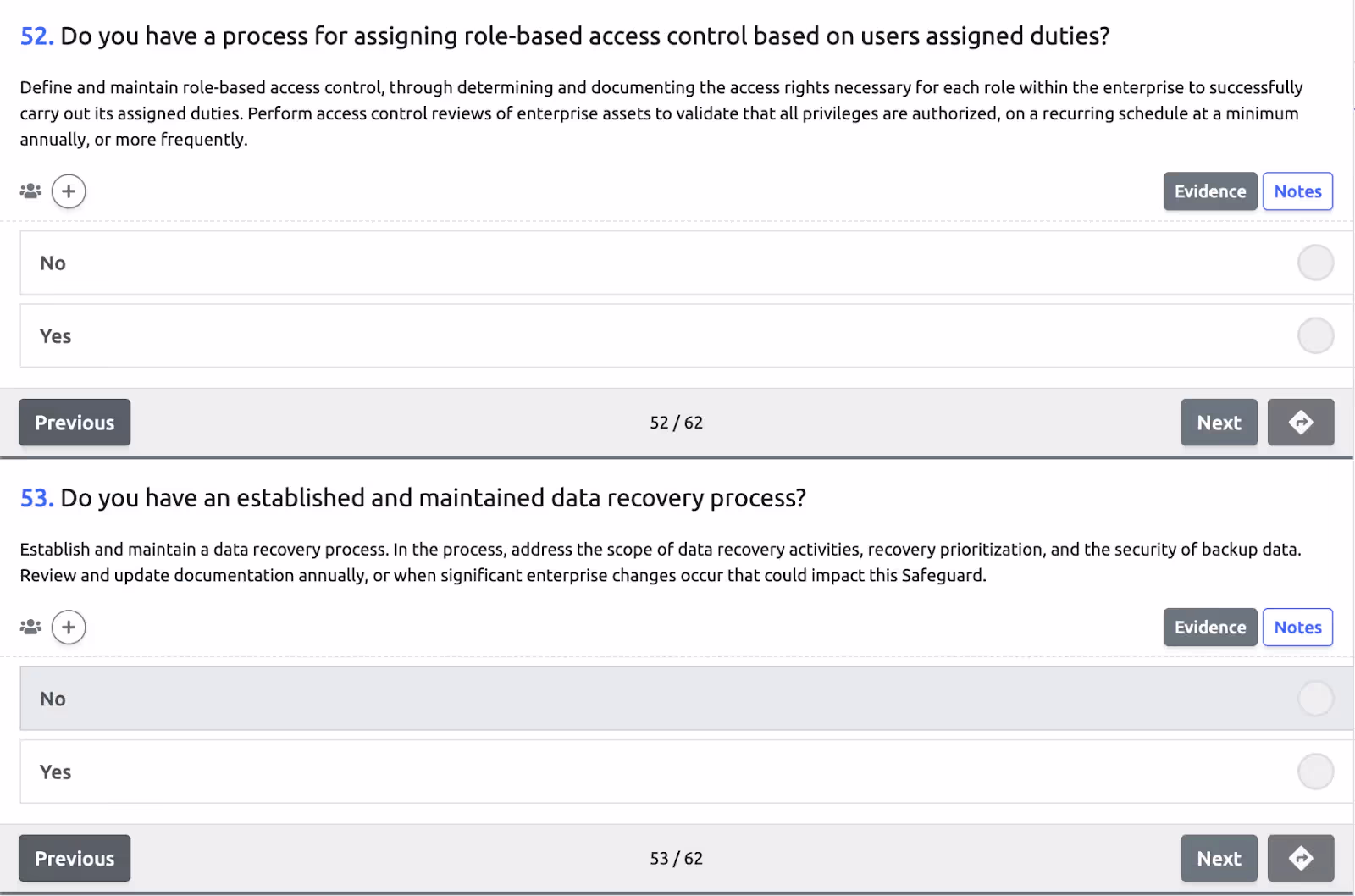Open Evidence for question 52
1355x896 pixels.
coord(1210,191)
